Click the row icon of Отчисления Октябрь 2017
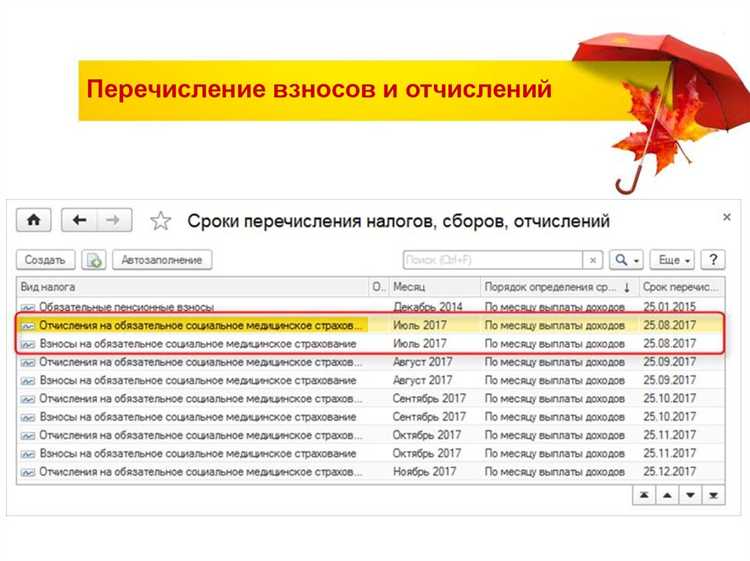The width and height of the screenshot is (750, 561). click(x=28, y=436)
